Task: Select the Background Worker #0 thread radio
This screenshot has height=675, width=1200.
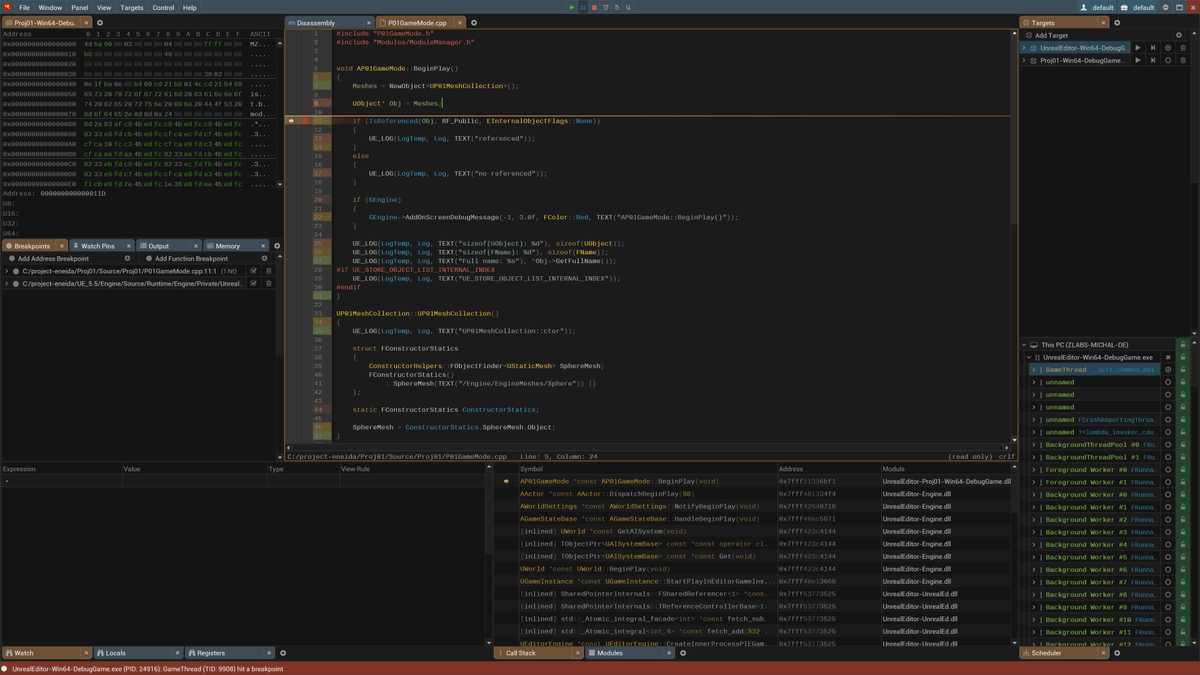Action: point(1168,495)
